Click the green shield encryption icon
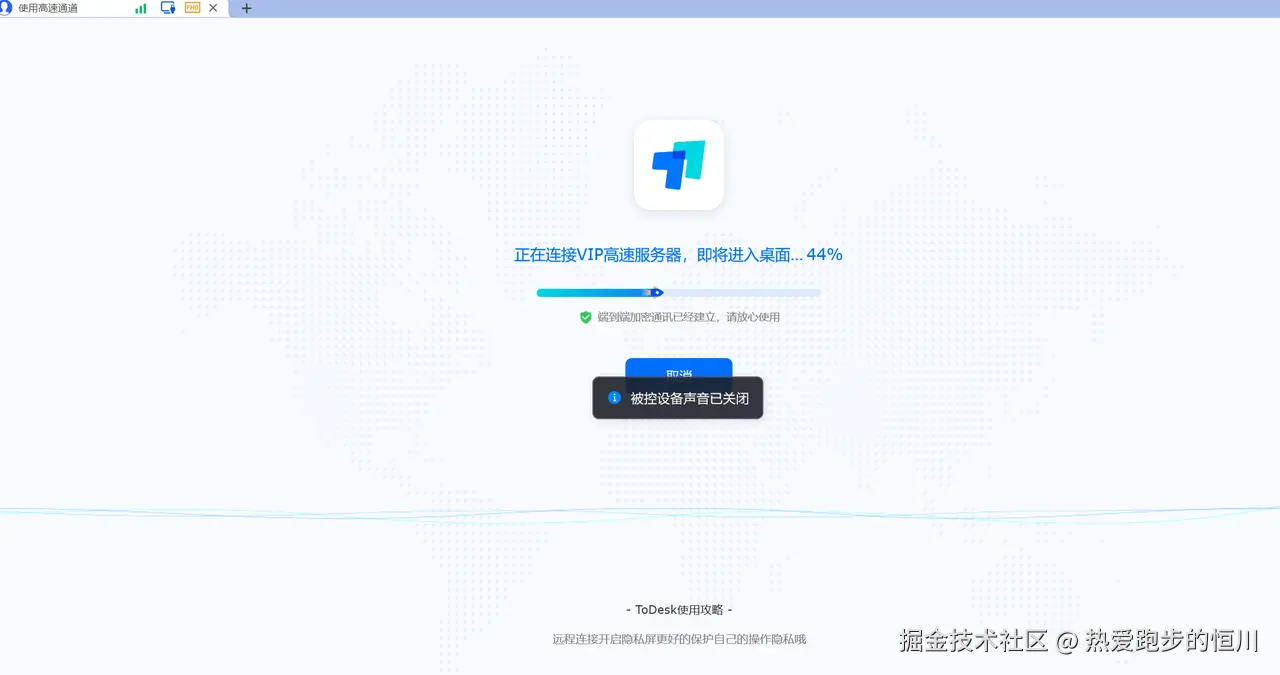Image resolution: width=1280 pixels, height=675 pixels. pos(587,317)
